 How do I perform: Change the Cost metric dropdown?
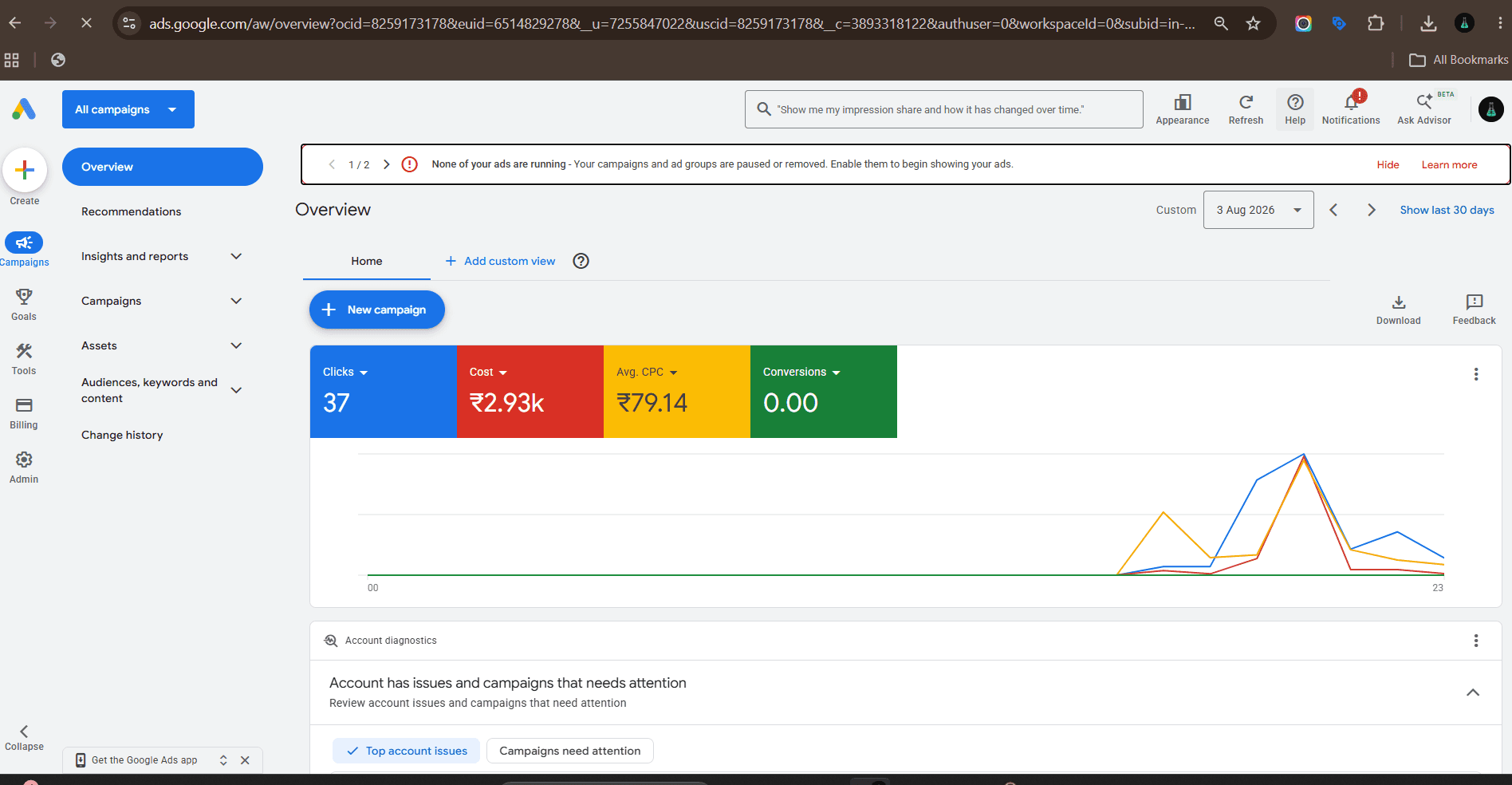tap(488, 372)
